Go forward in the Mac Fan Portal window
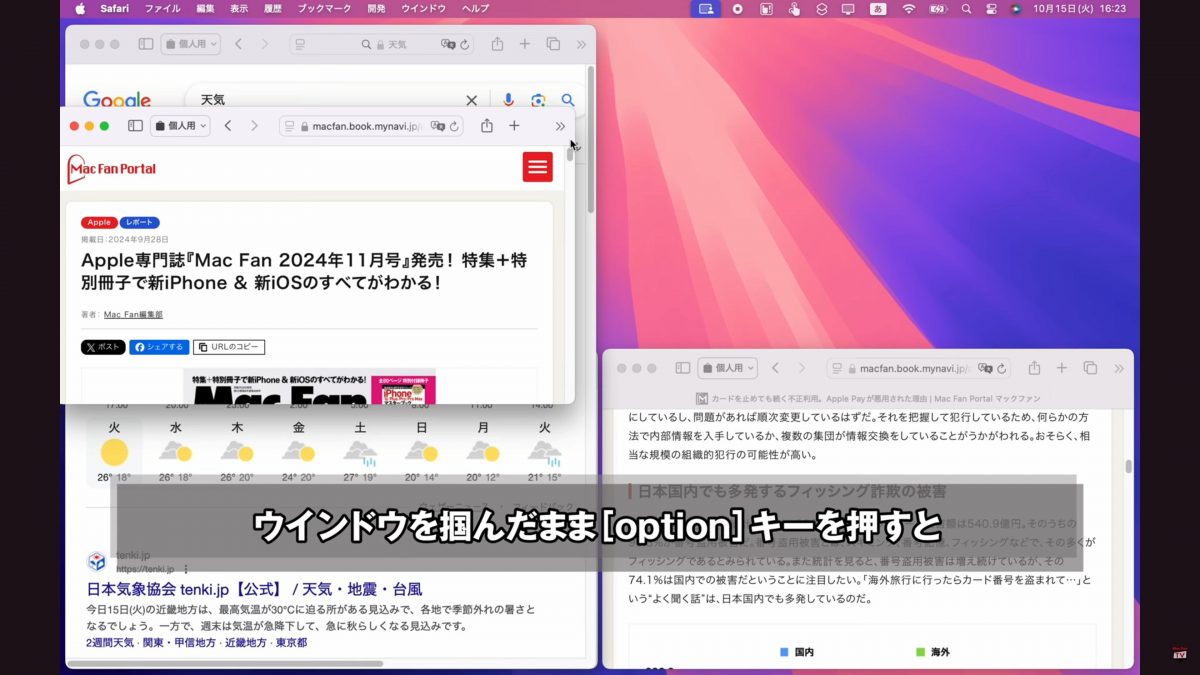This screenshot has width=1200, height=675. click(x=254, y=126)
